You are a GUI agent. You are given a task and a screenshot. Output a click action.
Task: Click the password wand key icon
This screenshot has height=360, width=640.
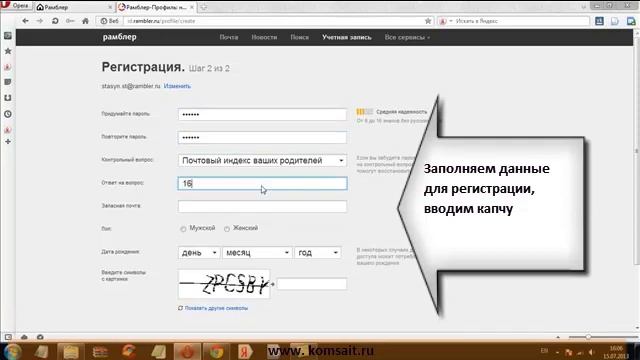70,21
